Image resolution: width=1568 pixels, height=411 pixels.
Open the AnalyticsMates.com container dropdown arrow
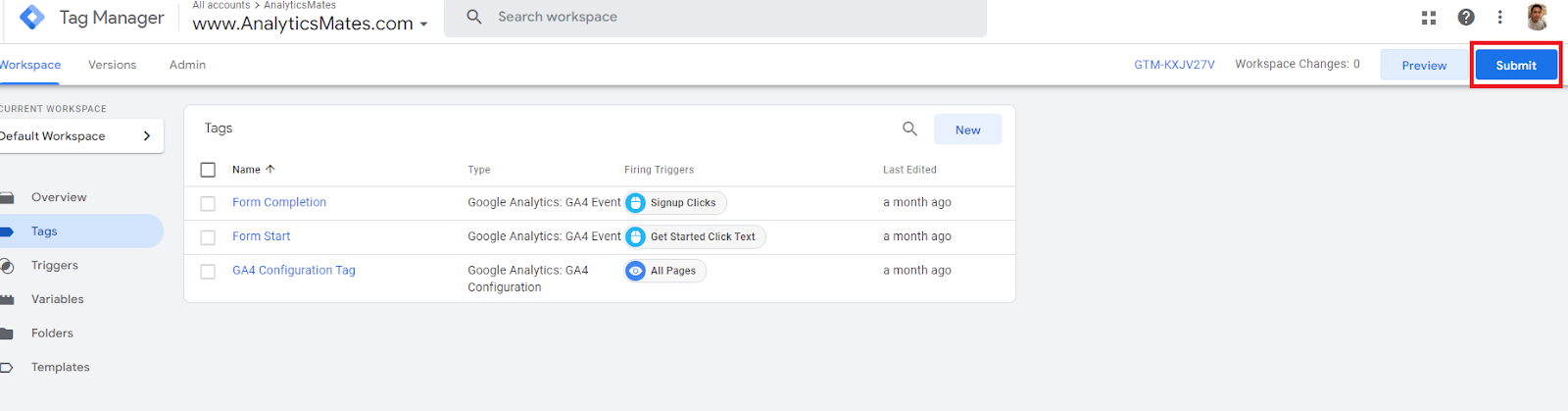pyautogui.click(x=423, y=25)
